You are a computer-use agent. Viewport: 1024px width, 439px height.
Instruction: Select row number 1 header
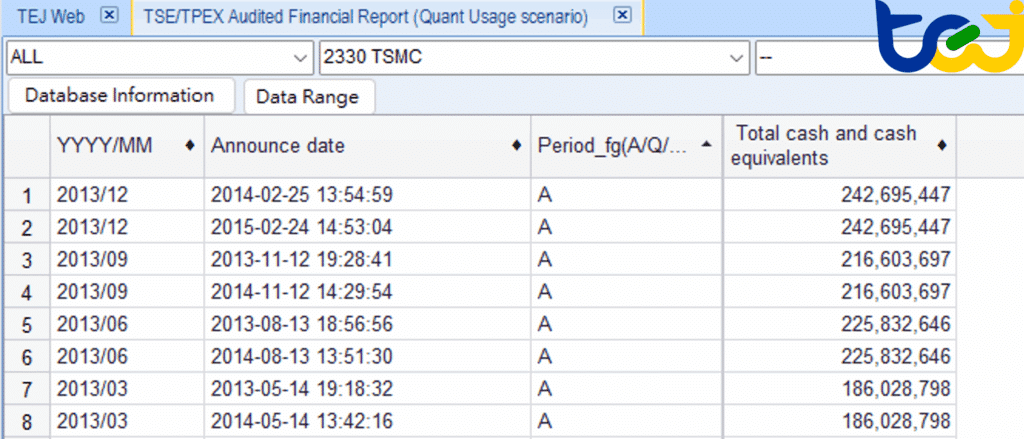pyautogui.click(x=27, y=195)
